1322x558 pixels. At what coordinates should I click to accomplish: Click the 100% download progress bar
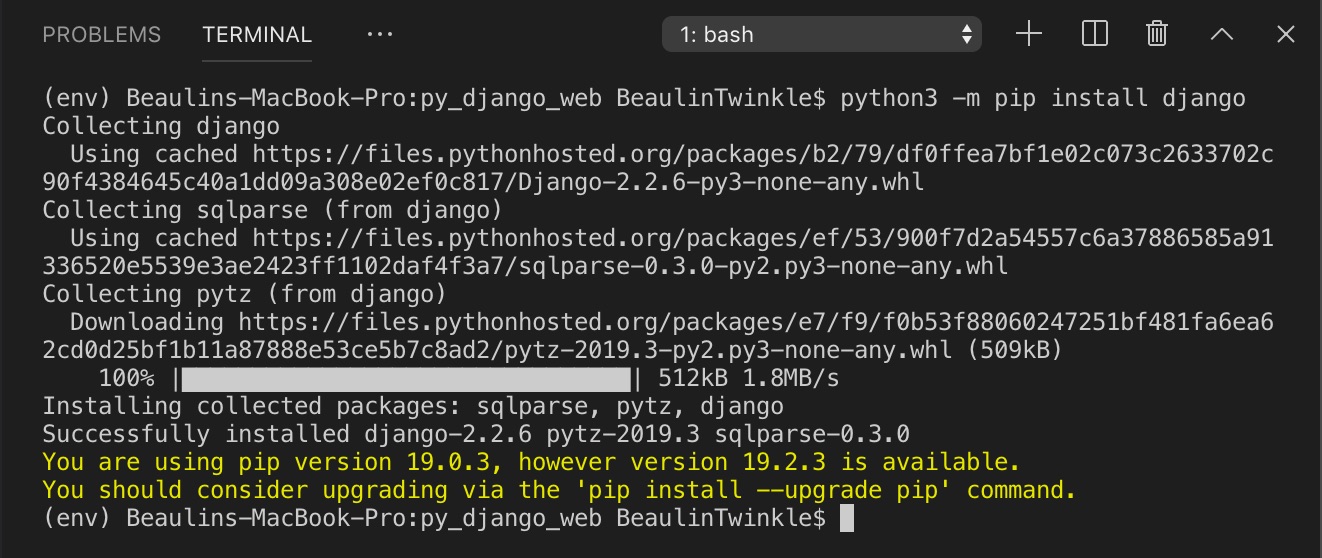[x=406, y=379]
